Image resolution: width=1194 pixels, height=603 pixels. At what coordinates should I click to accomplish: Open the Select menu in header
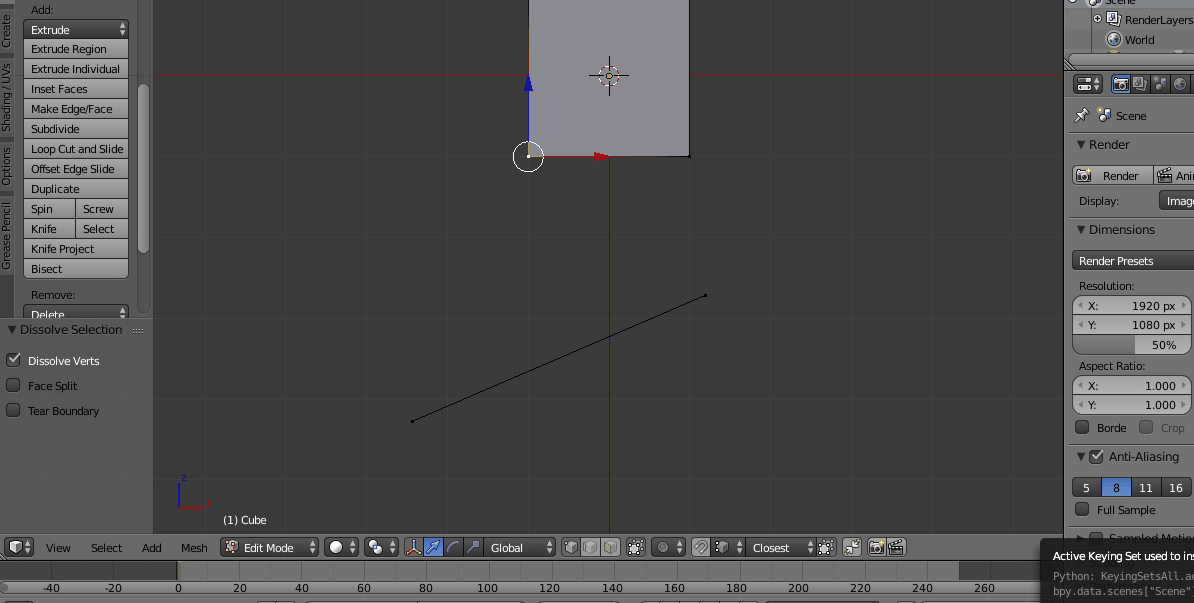(106, 547)
